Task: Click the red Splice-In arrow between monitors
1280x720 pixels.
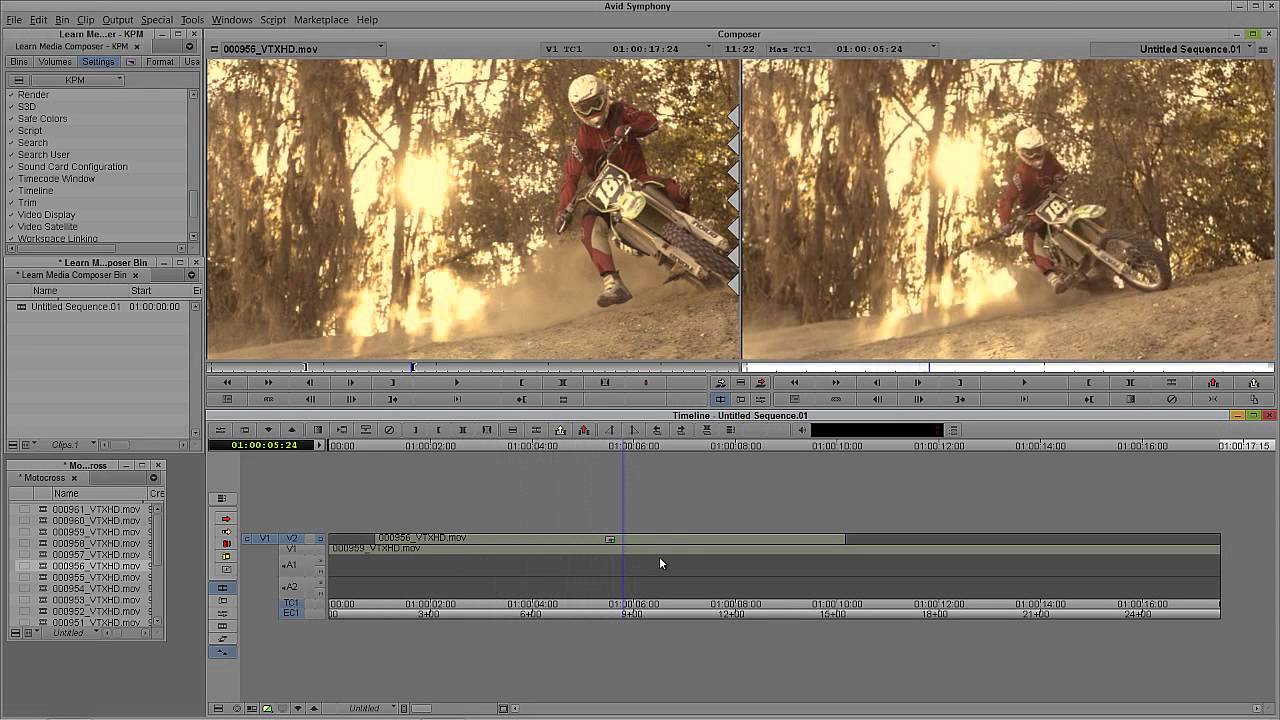Action: (761, 382)
